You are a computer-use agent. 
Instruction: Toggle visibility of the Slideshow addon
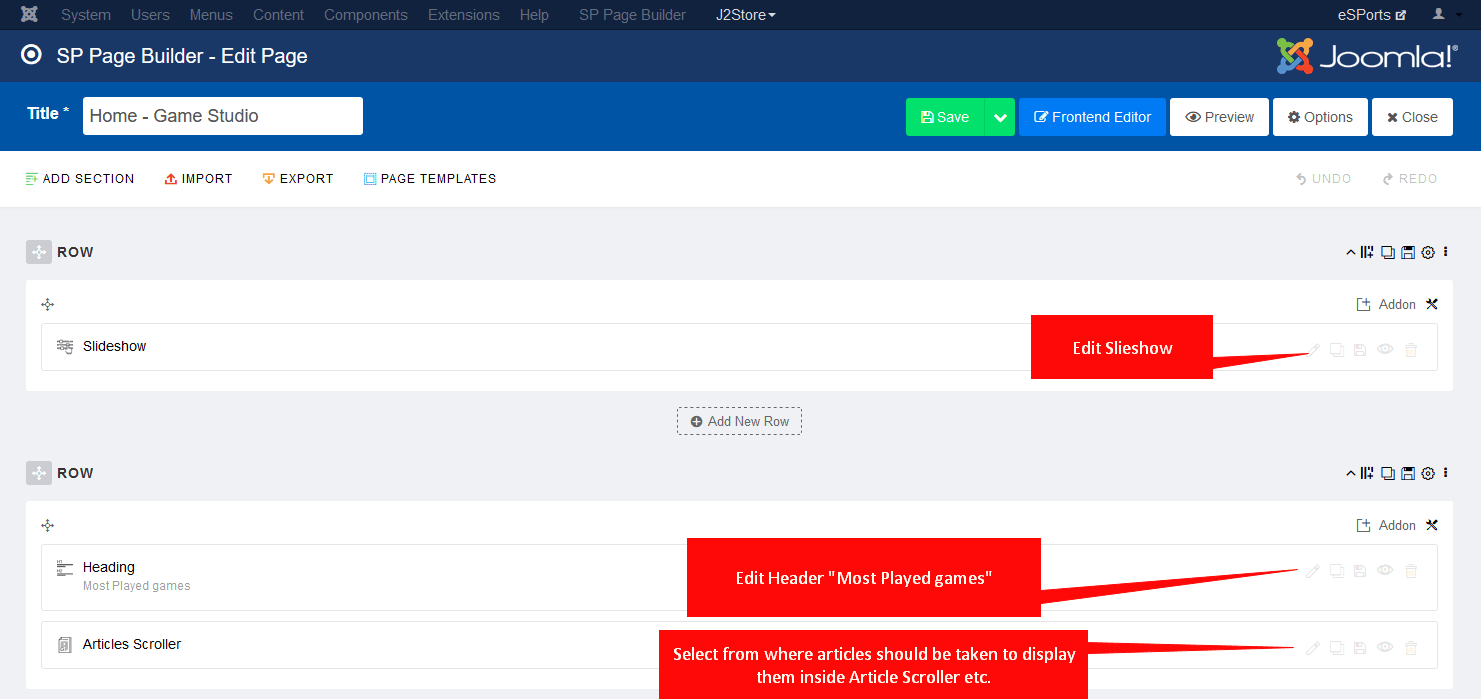pos(1385,350)
